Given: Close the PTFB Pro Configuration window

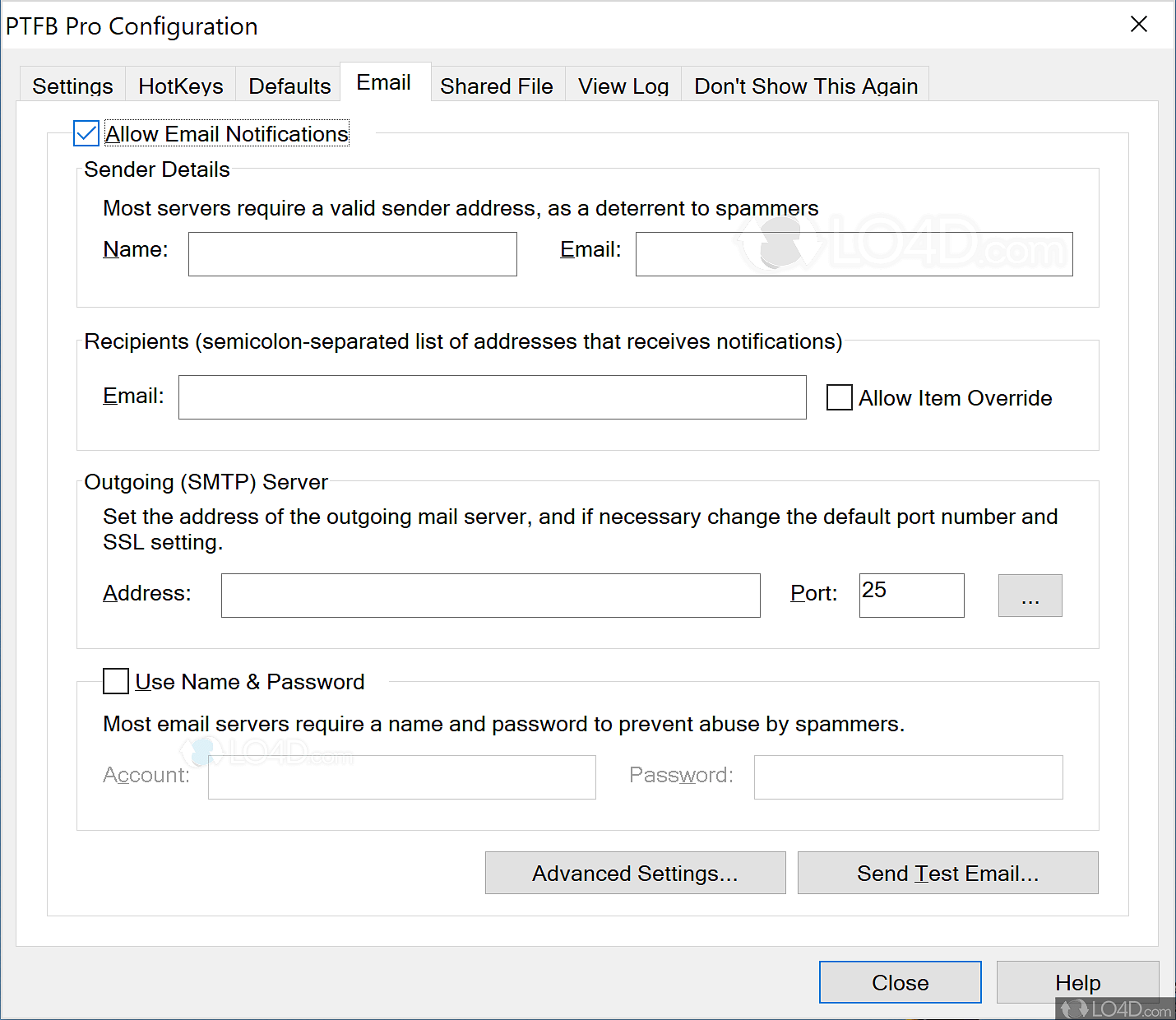Looking at the screenshot, I should click(x=1139, y=24).
